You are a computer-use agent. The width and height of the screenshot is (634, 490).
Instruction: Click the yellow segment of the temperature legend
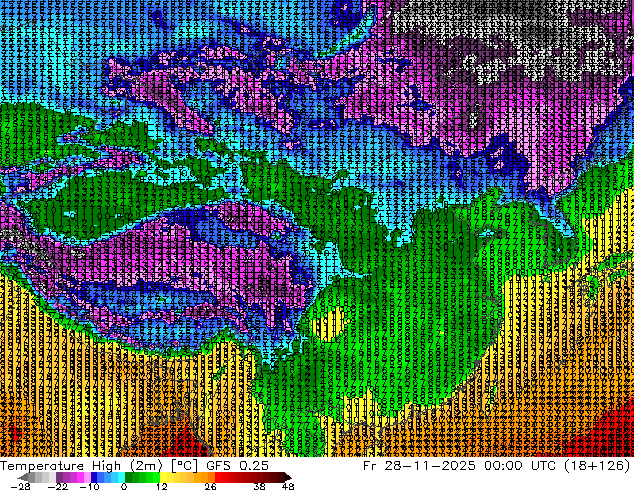174,477
